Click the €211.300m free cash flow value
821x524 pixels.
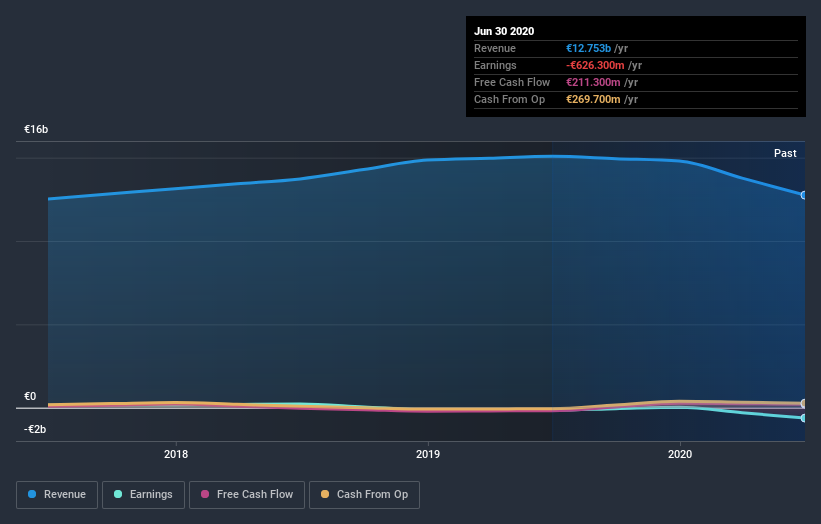coord(593,82)
